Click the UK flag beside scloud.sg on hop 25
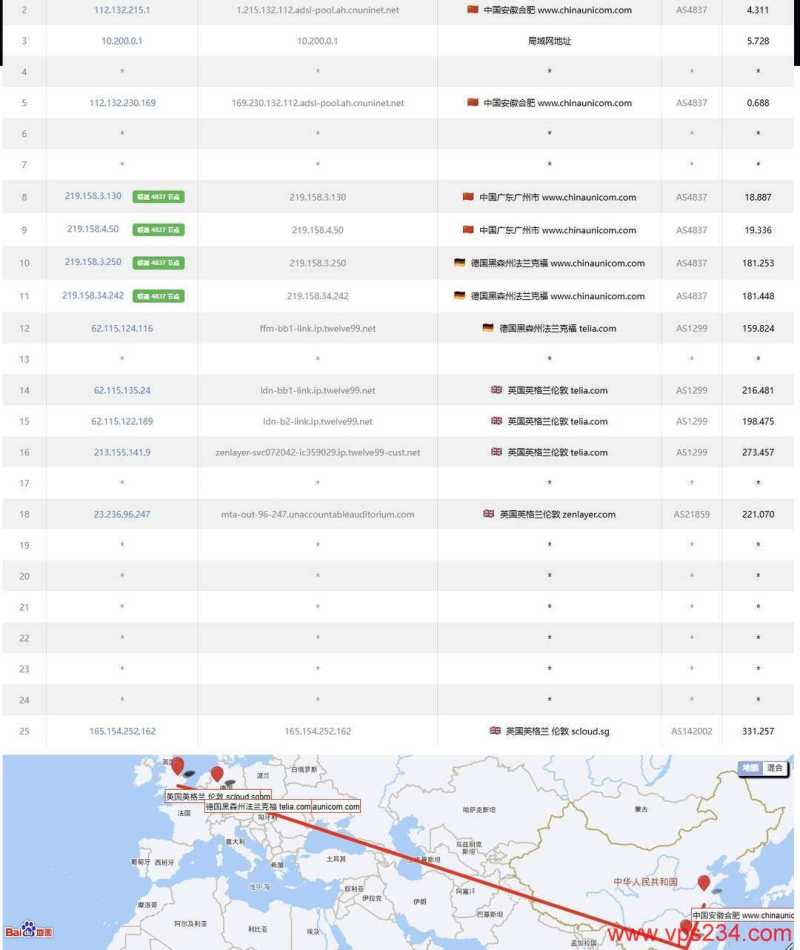 click(497, 731)
